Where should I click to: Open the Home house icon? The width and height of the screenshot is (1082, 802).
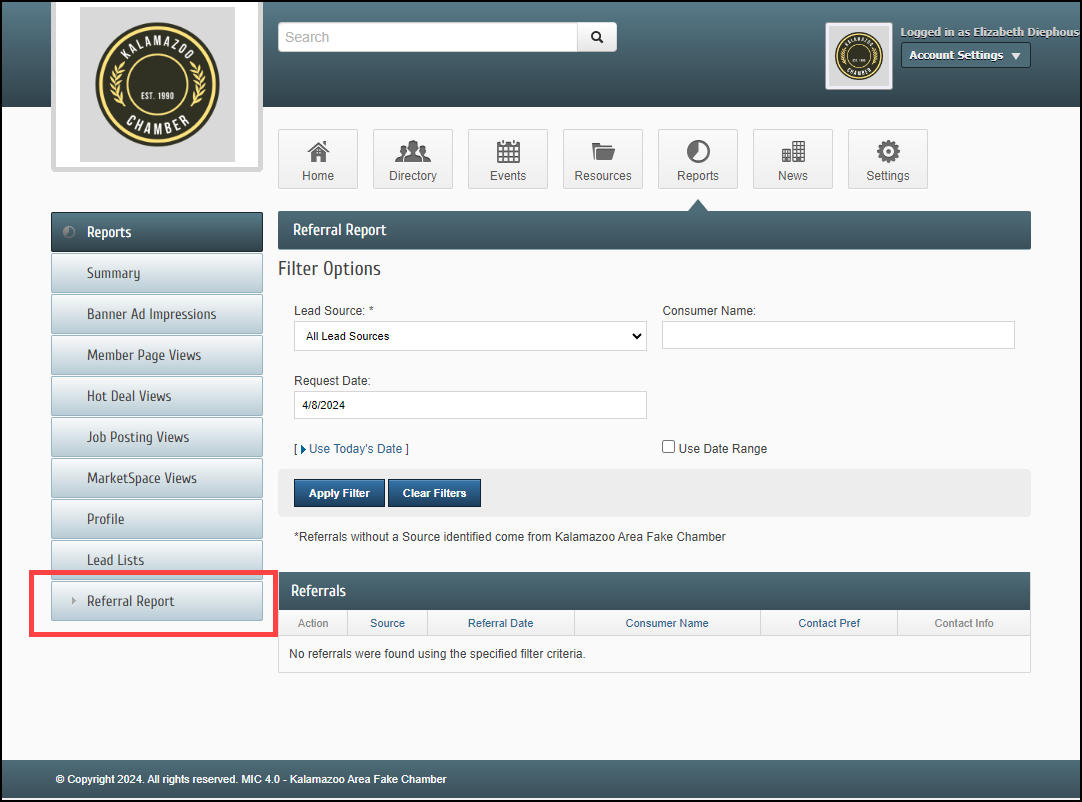click(x=318, y=152)
